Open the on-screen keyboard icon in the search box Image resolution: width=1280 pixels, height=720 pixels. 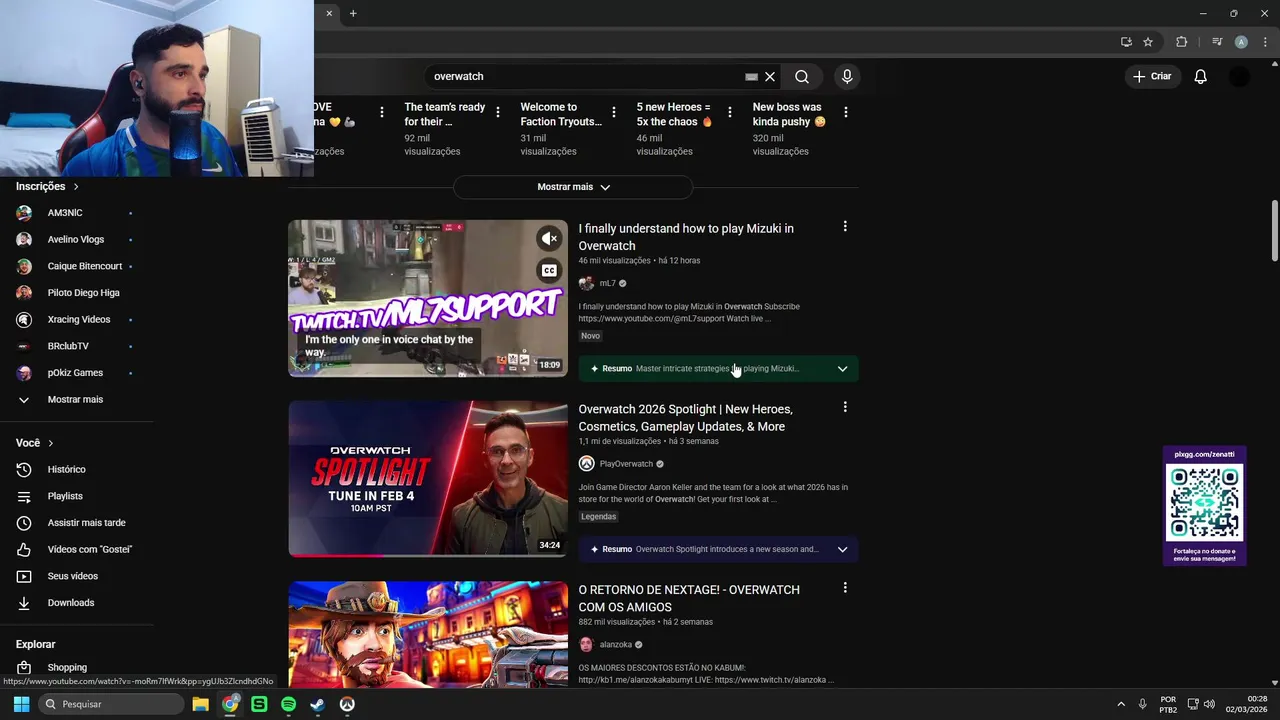[x=751, y=76]
